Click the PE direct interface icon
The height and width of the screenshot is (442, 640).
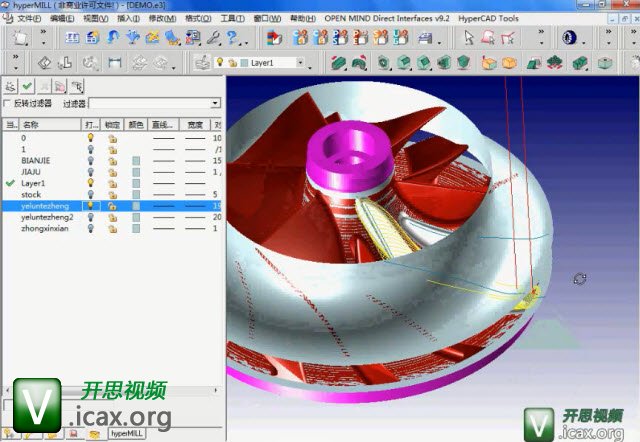360,38
